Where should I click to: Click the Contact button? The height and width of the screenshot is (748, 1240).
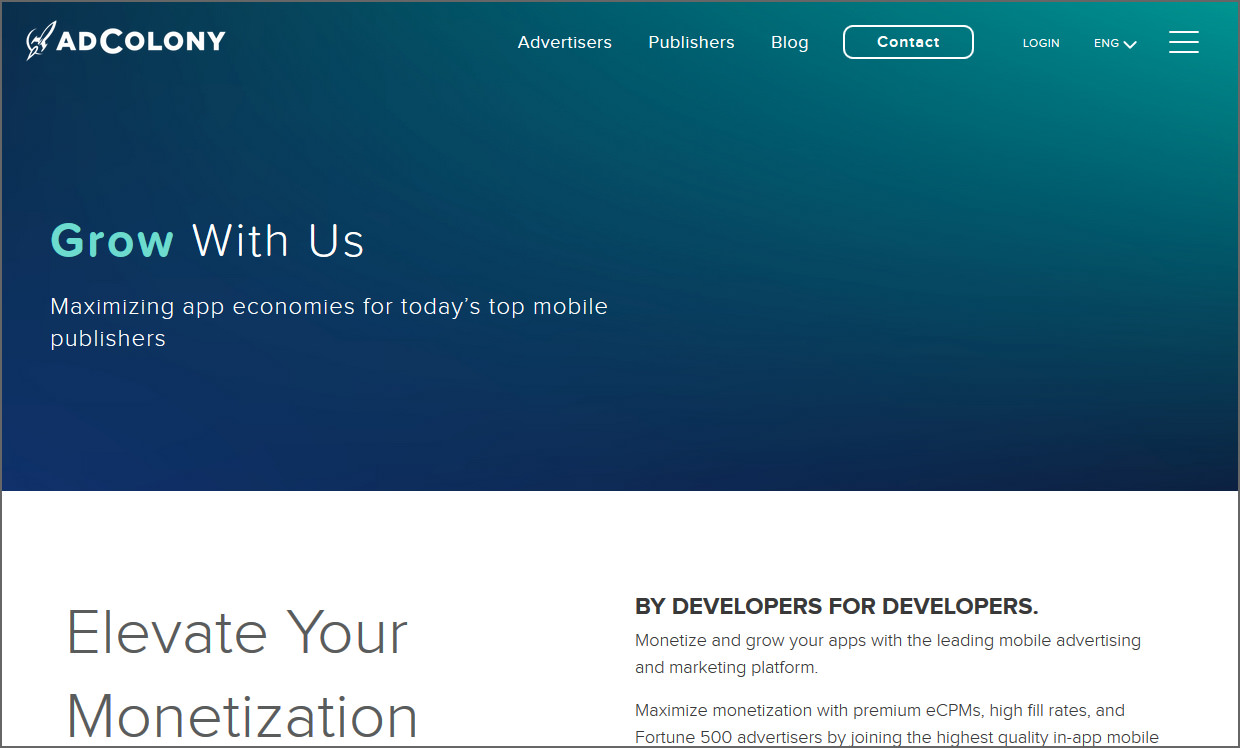[908, 42]
